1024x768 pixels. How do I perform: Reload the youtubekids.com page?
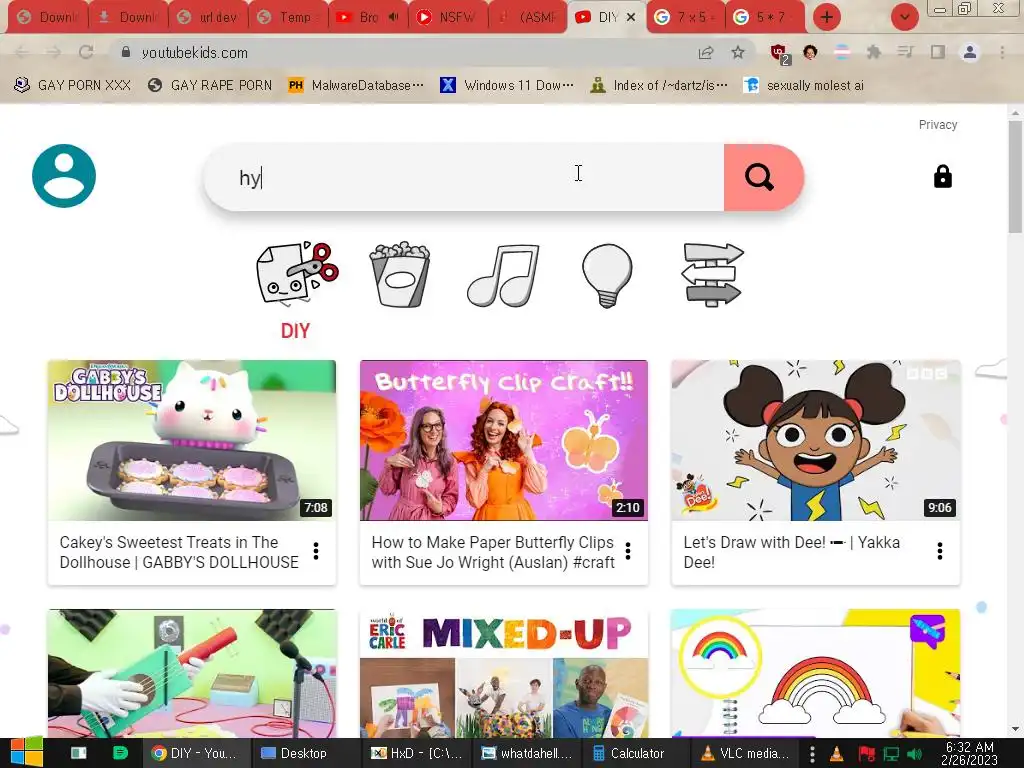(86, 52)
